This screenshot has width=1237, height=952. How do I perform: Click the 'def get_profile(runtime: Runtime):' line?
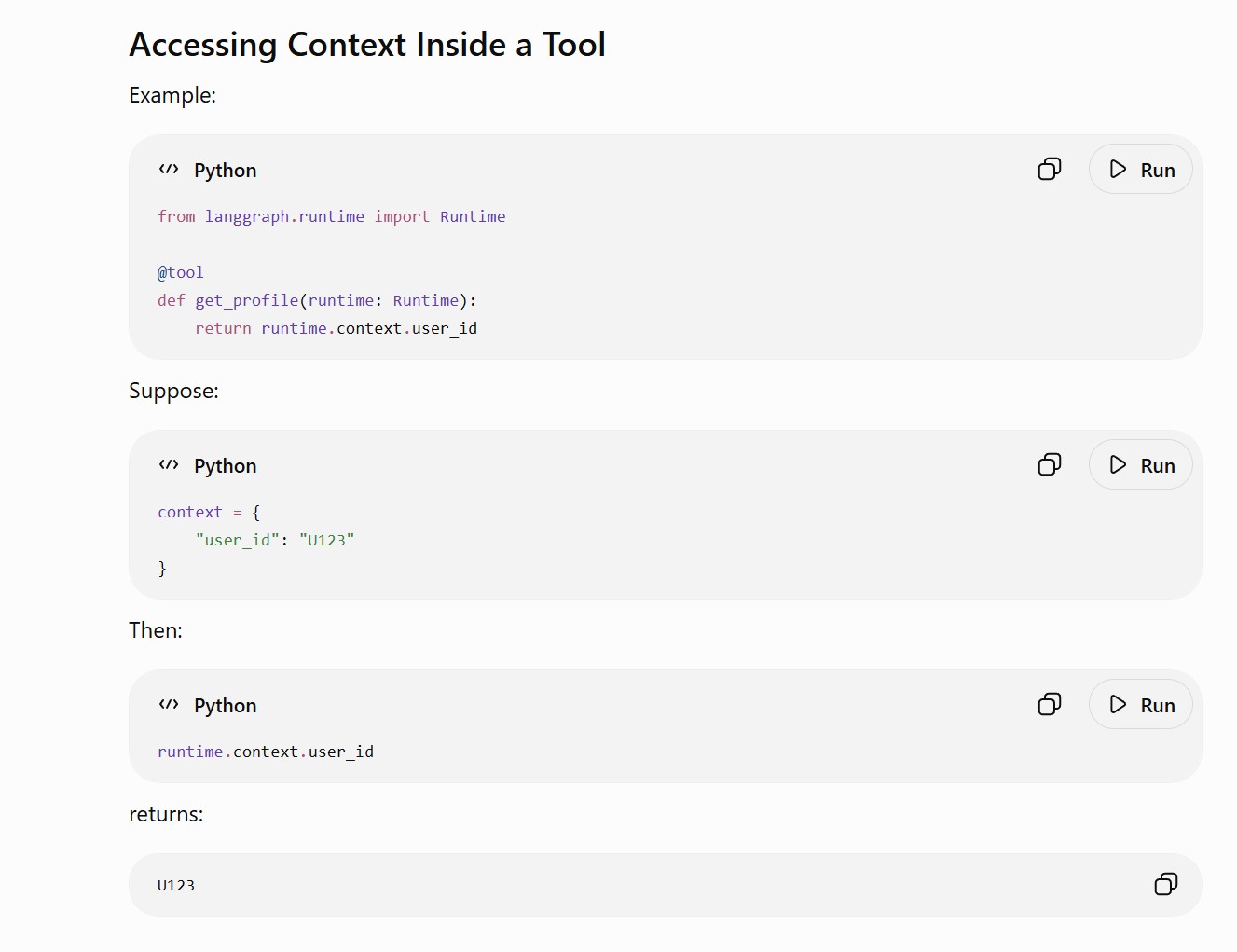(317, 300)
